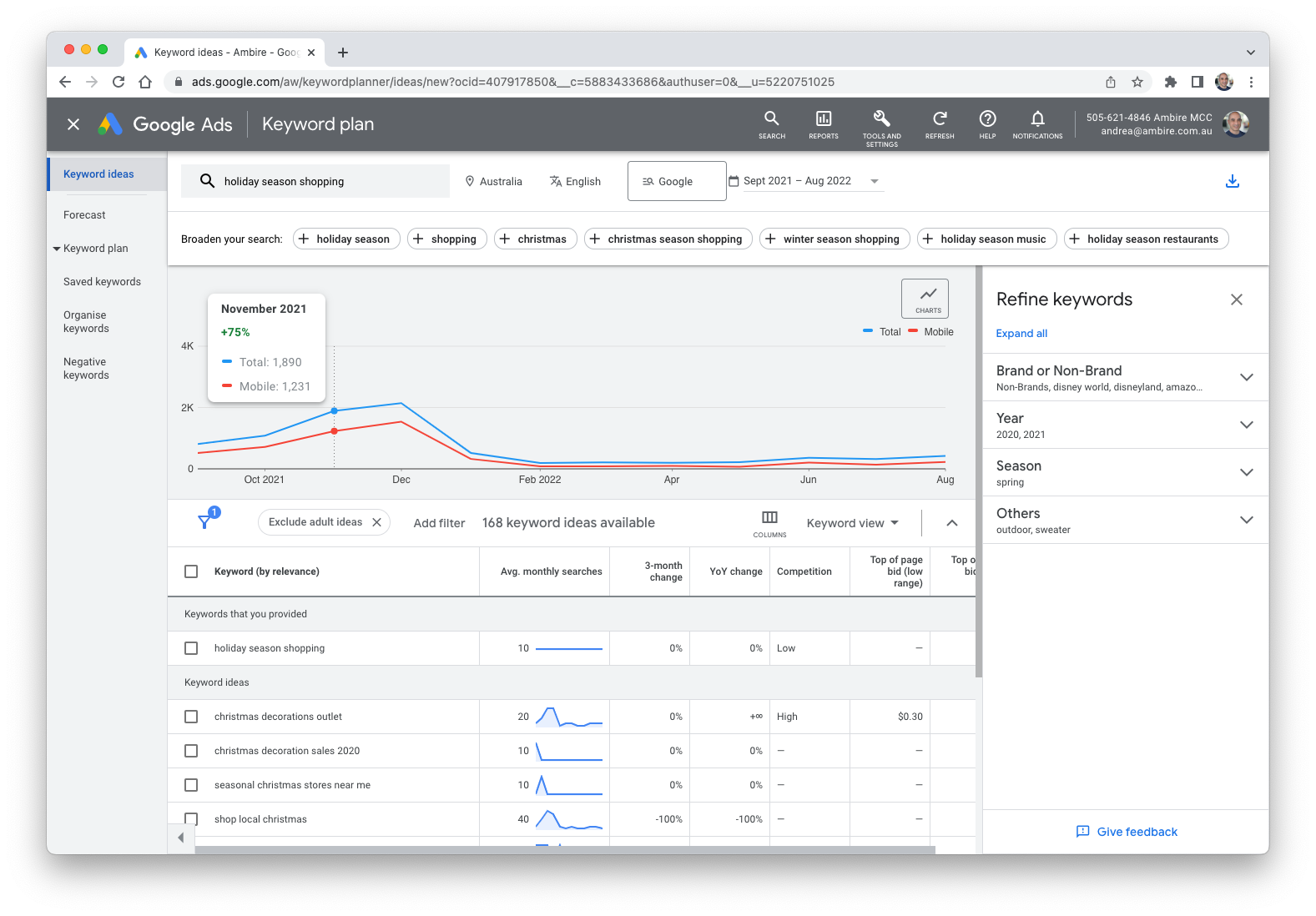Click the Give feedback link
The height and width of the screenshot is (916, 1316).
[1127, 832]
